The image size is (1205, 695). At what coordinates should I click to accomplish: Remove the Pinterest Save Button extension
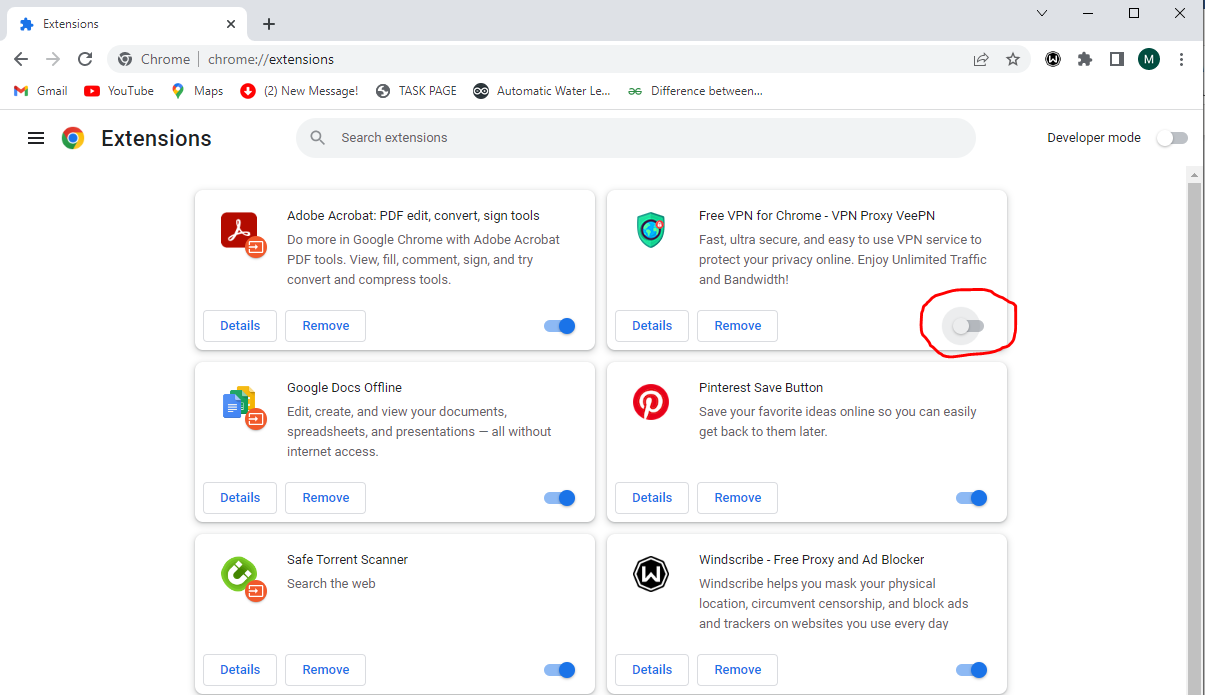click(738, 498)
